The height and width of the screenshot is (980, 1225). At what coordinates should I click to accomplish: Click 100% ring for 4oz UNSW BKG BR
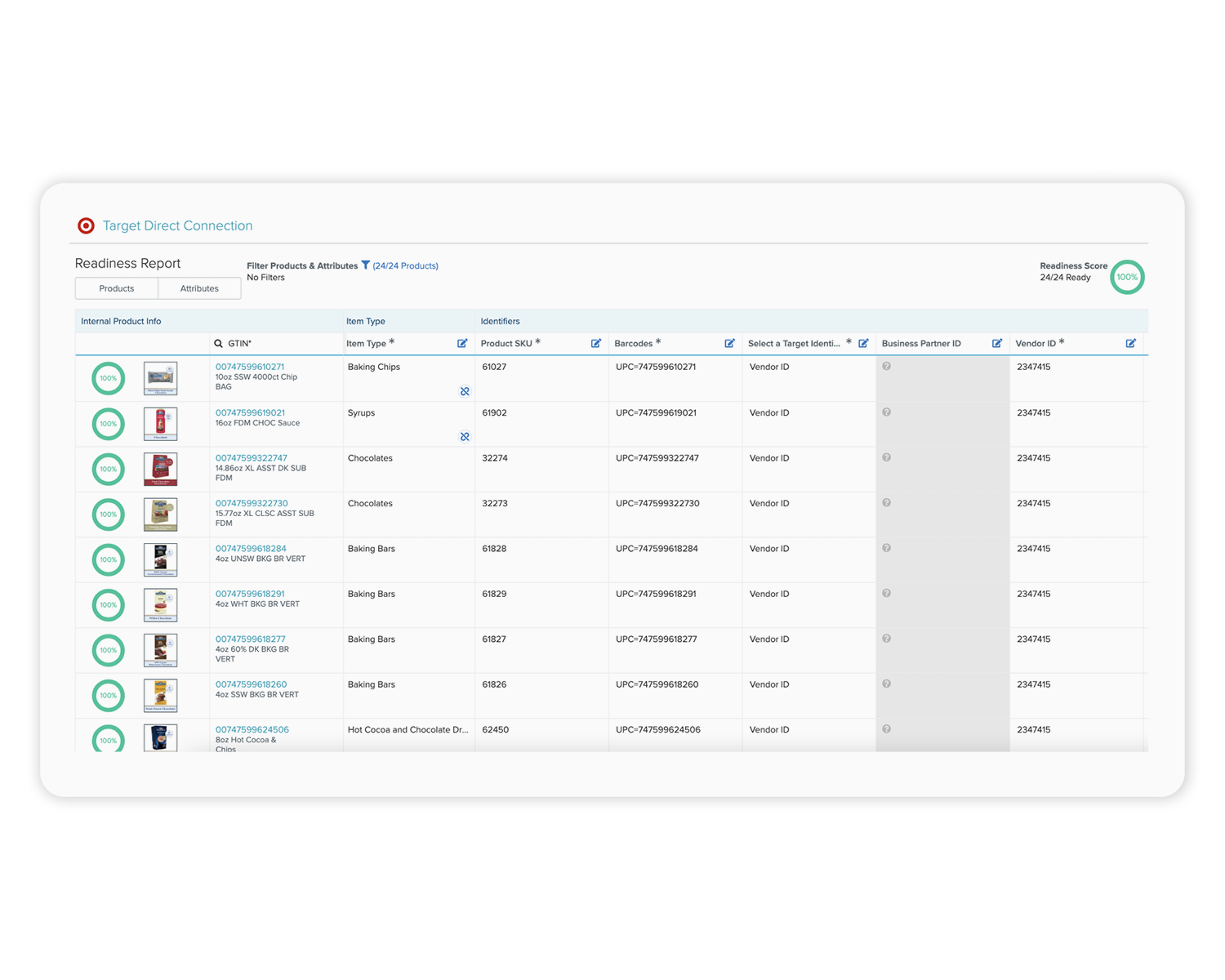(x=108, y=559)
